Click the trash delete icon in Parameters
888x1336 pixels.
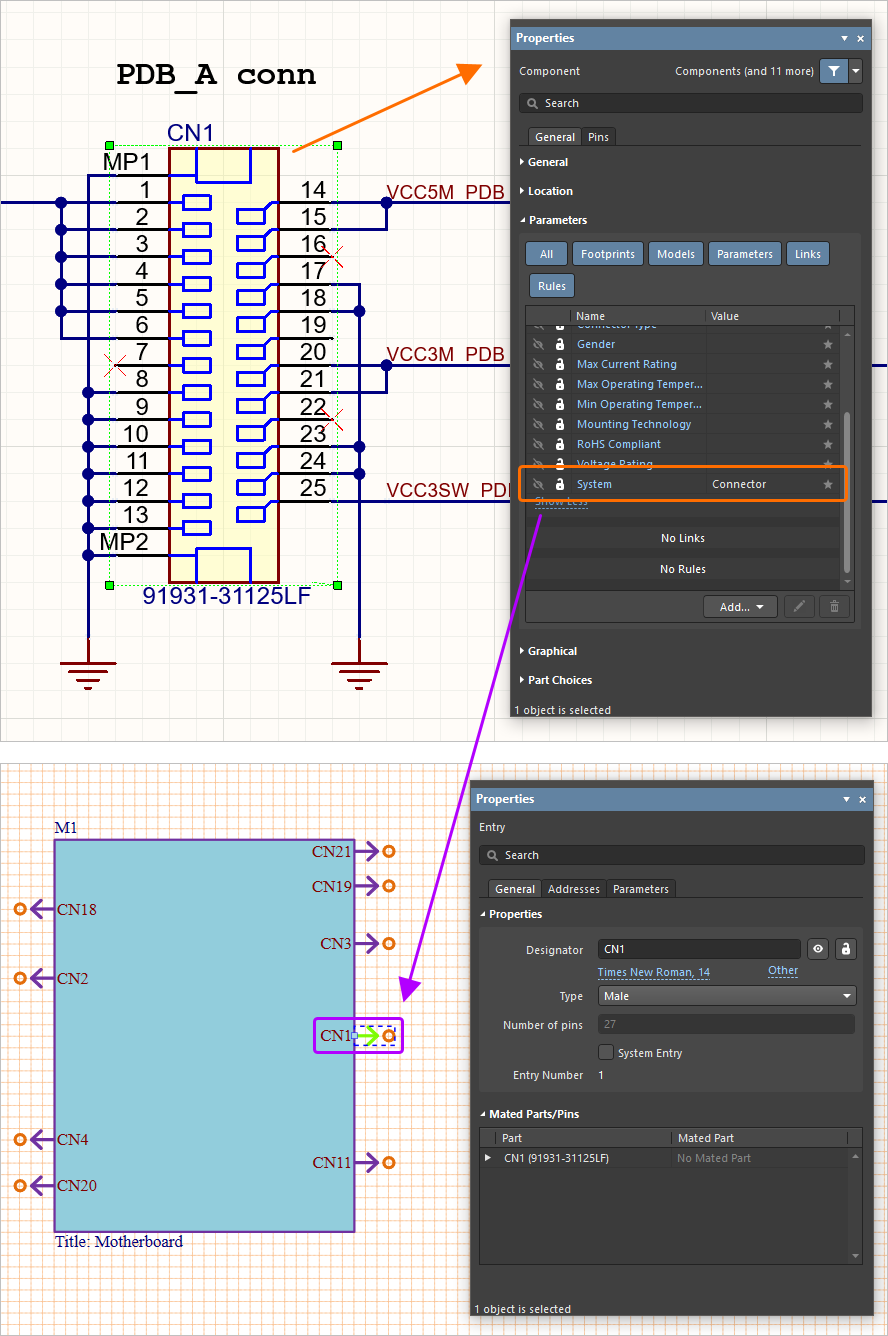coord(835,607)
